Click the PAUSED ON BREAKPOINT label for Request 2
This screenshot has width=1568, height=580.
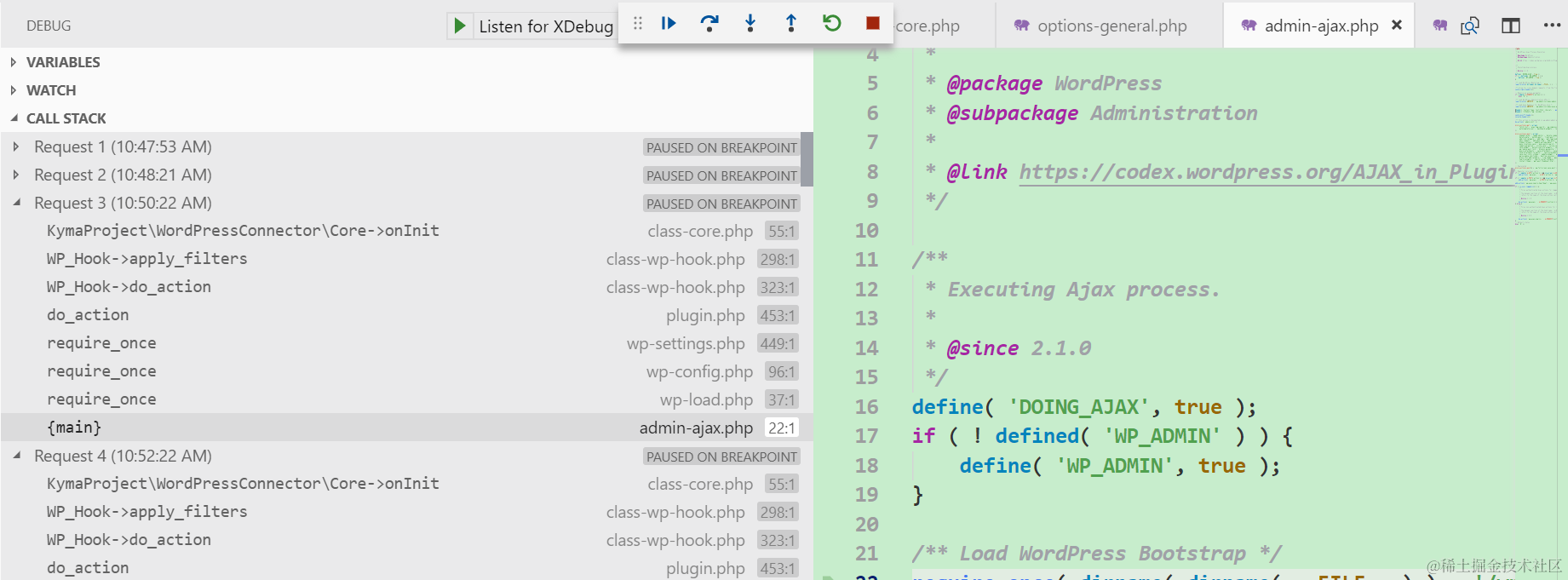[x=721, y=175]
